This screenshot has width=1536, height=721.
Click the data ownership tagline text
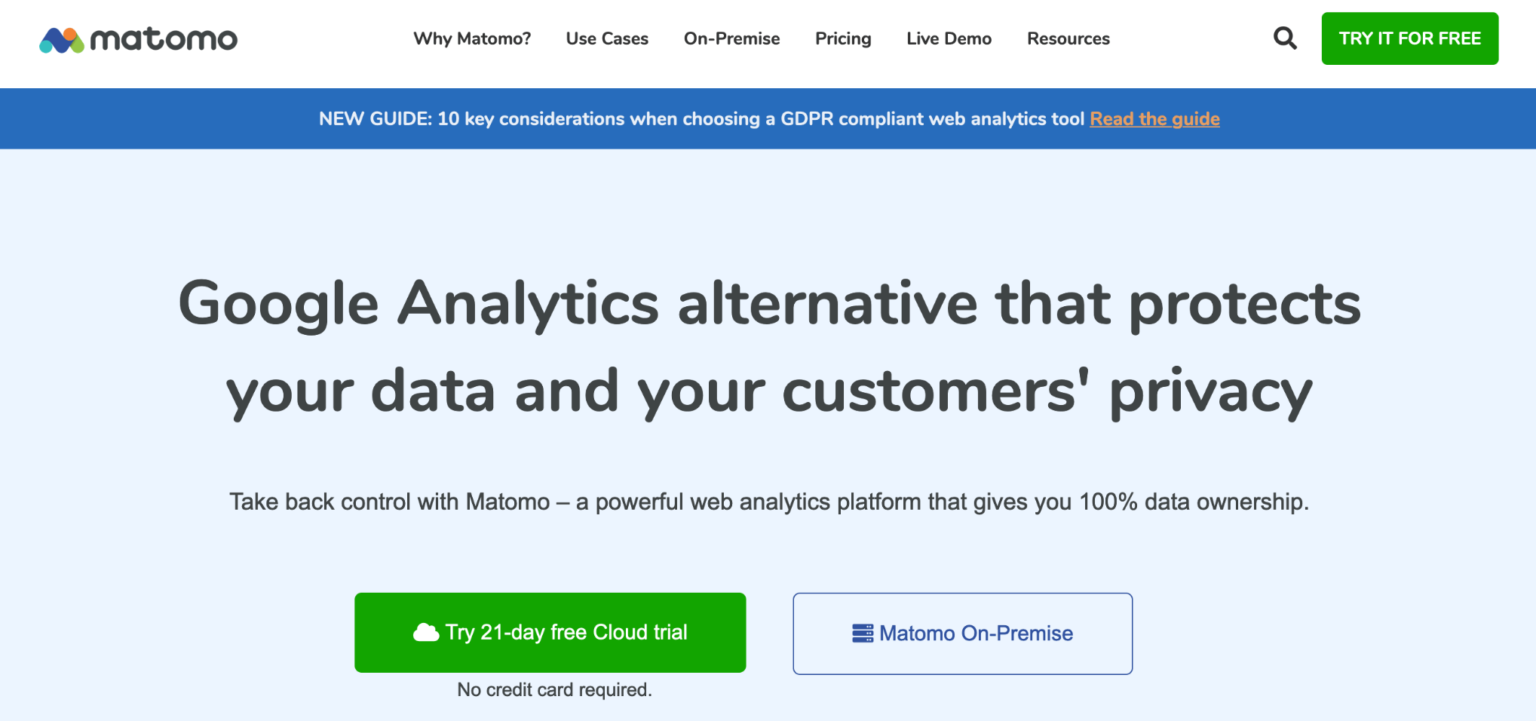point(768,501)
